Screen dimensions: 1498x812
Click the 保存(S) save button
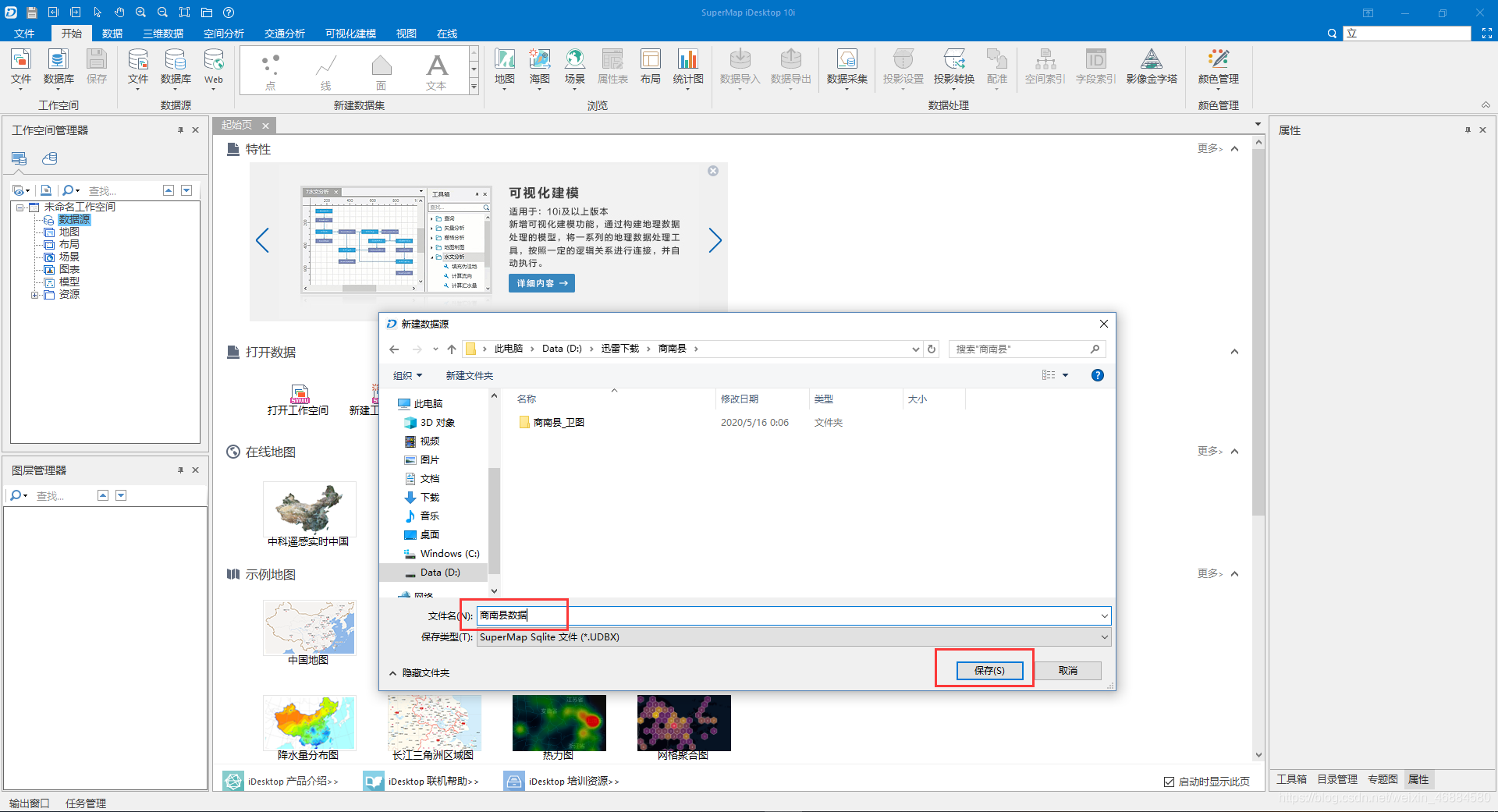(989, 670)
